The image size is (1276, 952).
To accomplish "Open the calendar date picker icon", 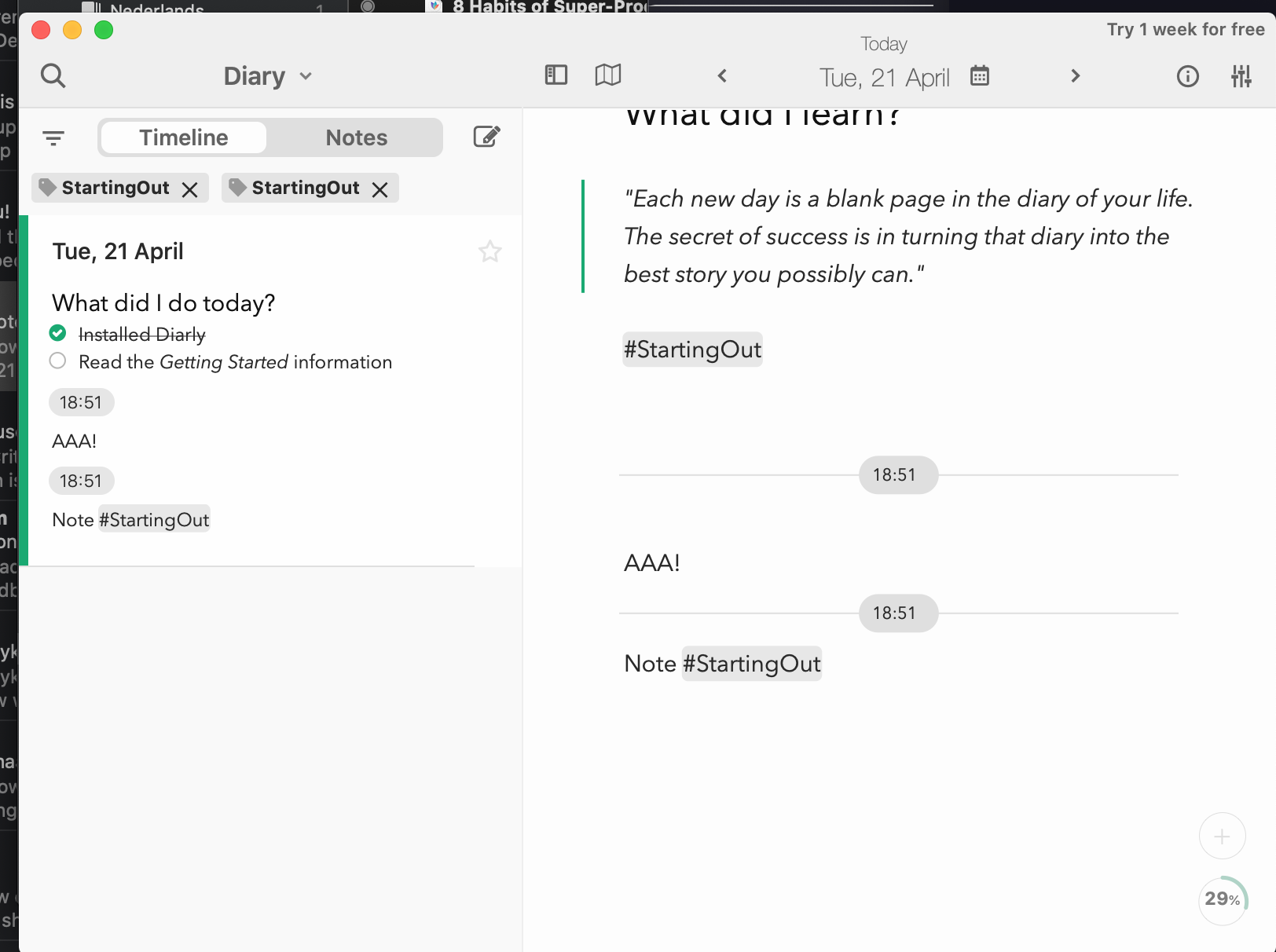I will (x=980, y=76).
